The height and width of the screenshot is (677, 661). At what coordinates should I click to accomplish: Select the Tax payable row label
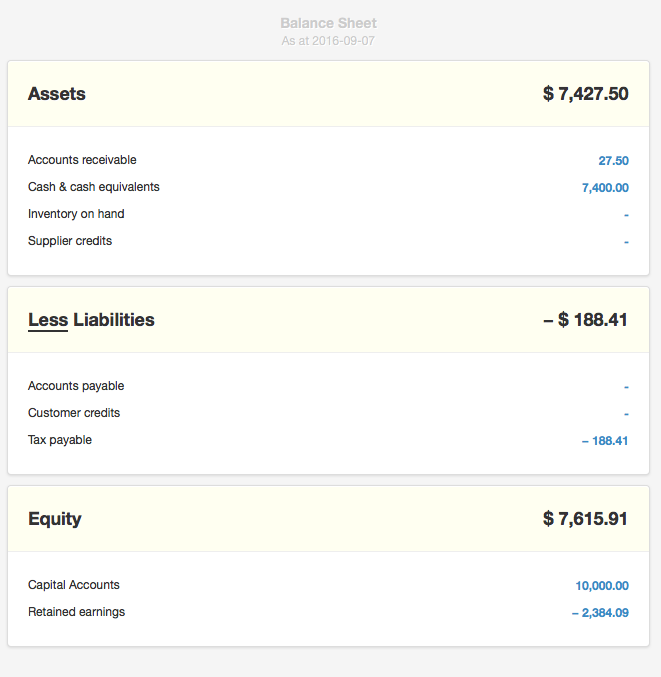coord(60,440)
